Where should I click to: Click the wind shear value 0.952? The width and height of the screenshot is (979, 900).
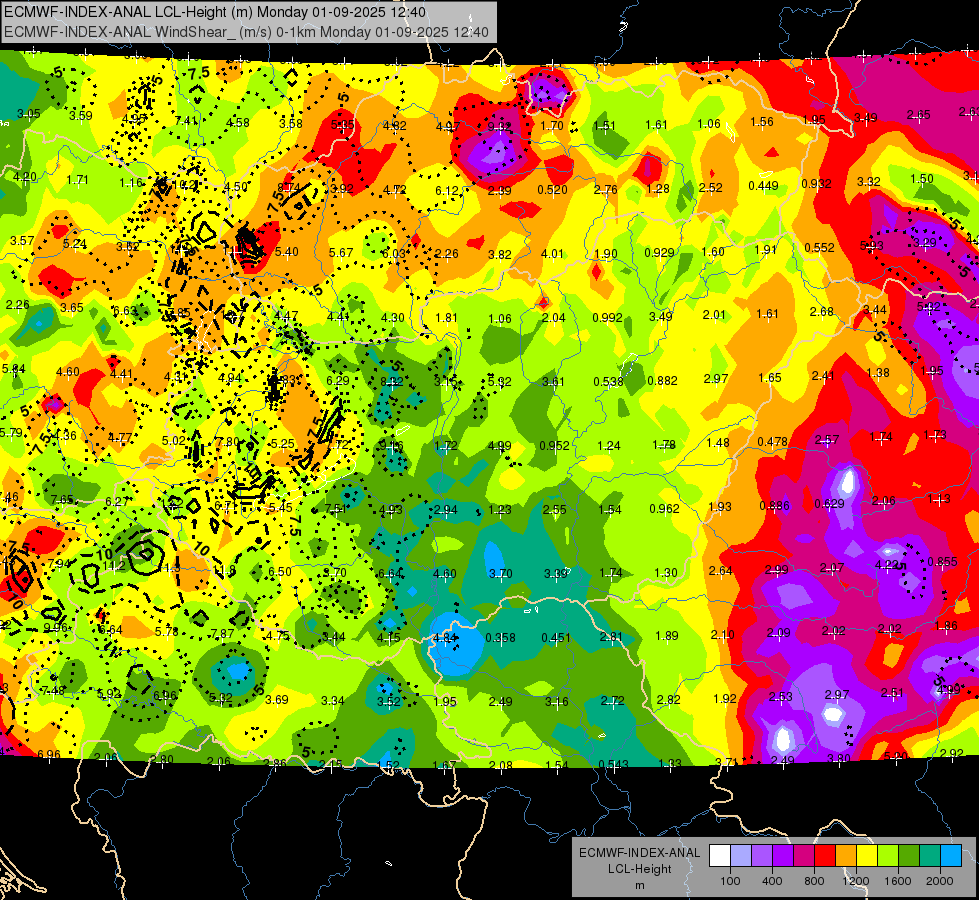[x=554, y=445]
